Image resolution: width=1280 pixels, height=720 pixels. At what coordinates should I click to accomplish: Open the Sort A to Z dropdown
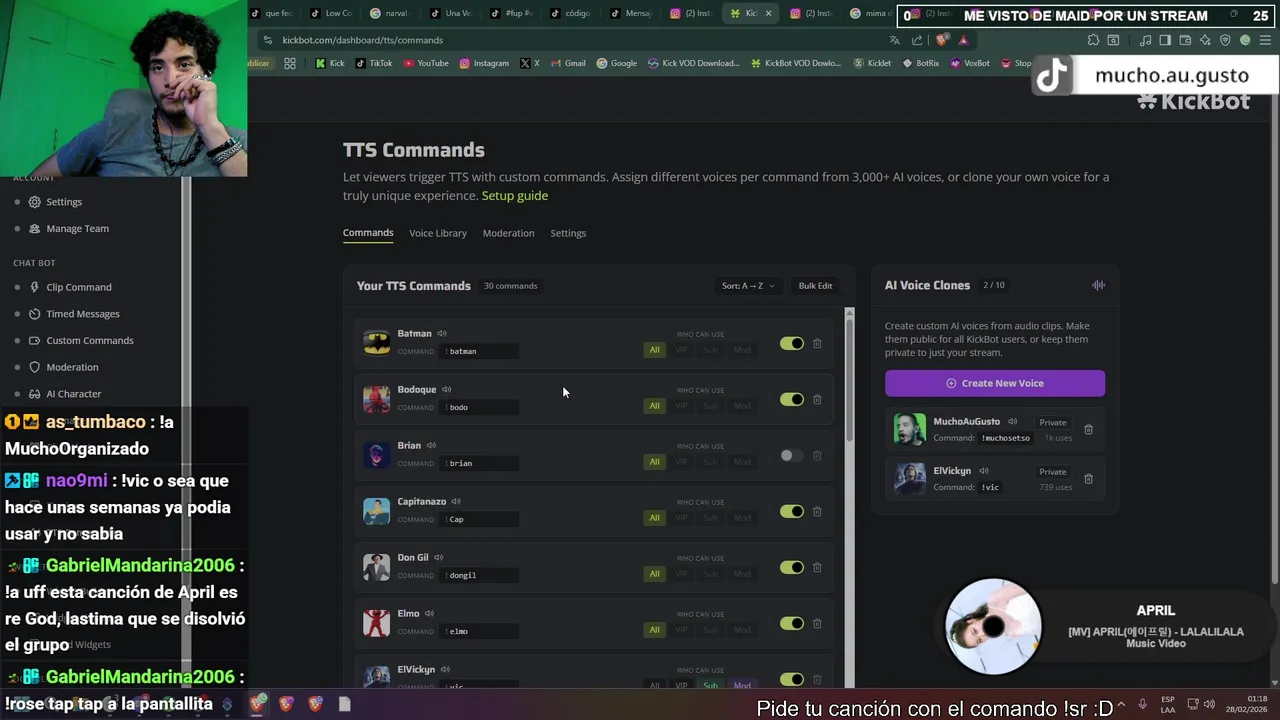(x=748, y=286)
